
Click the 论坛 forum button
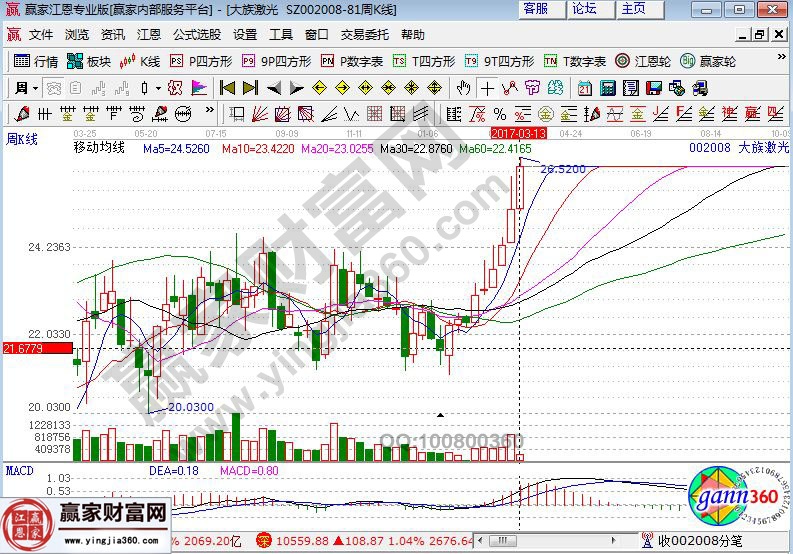click(x=584, y=9)
